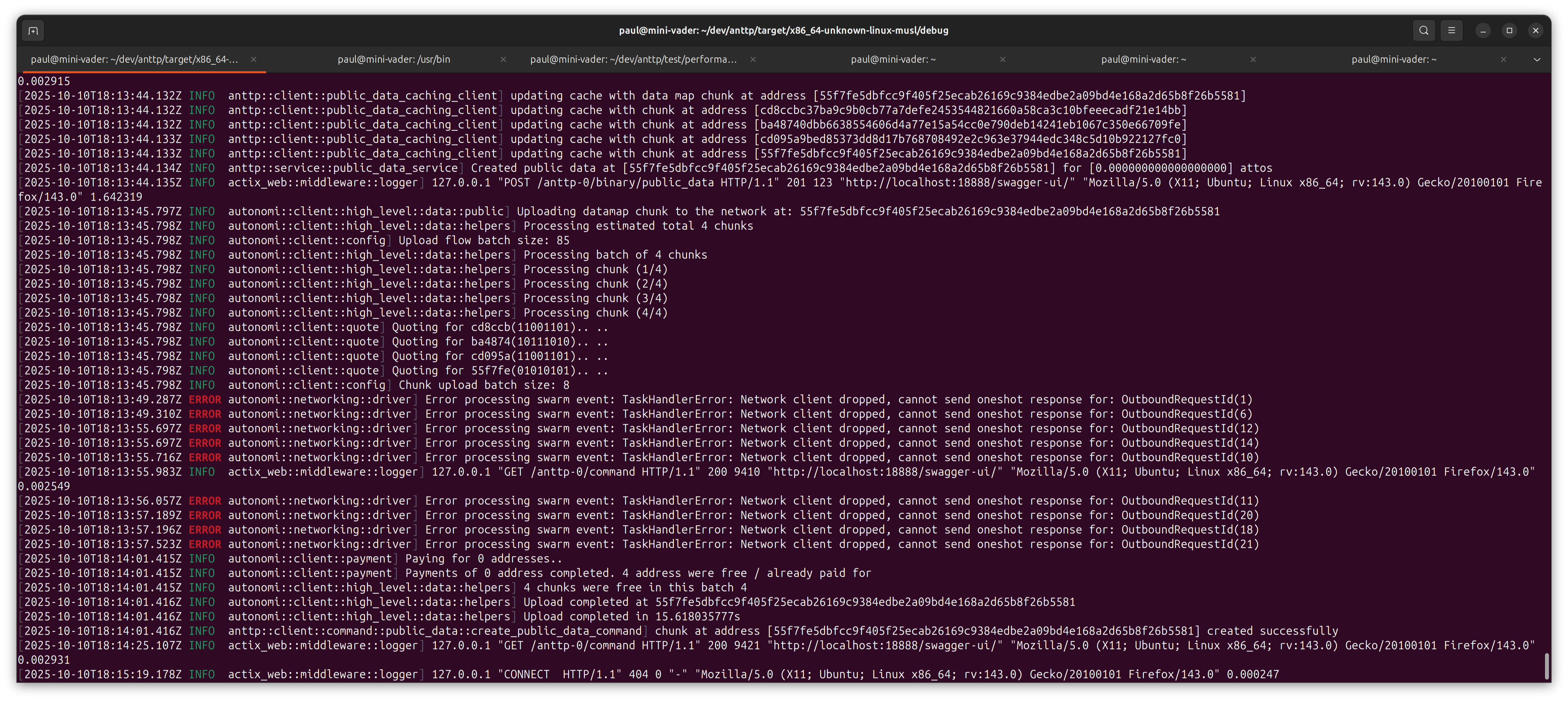This screenshot has height=701, width=1568.
Task: Click the terminal scrollbar thumb
Action: tap(1547, 666)
